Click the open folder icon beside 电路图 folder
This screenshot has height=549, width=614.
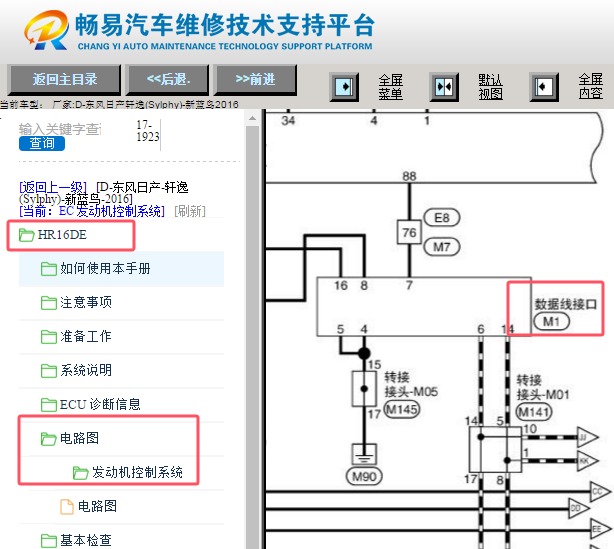(49, 439)
